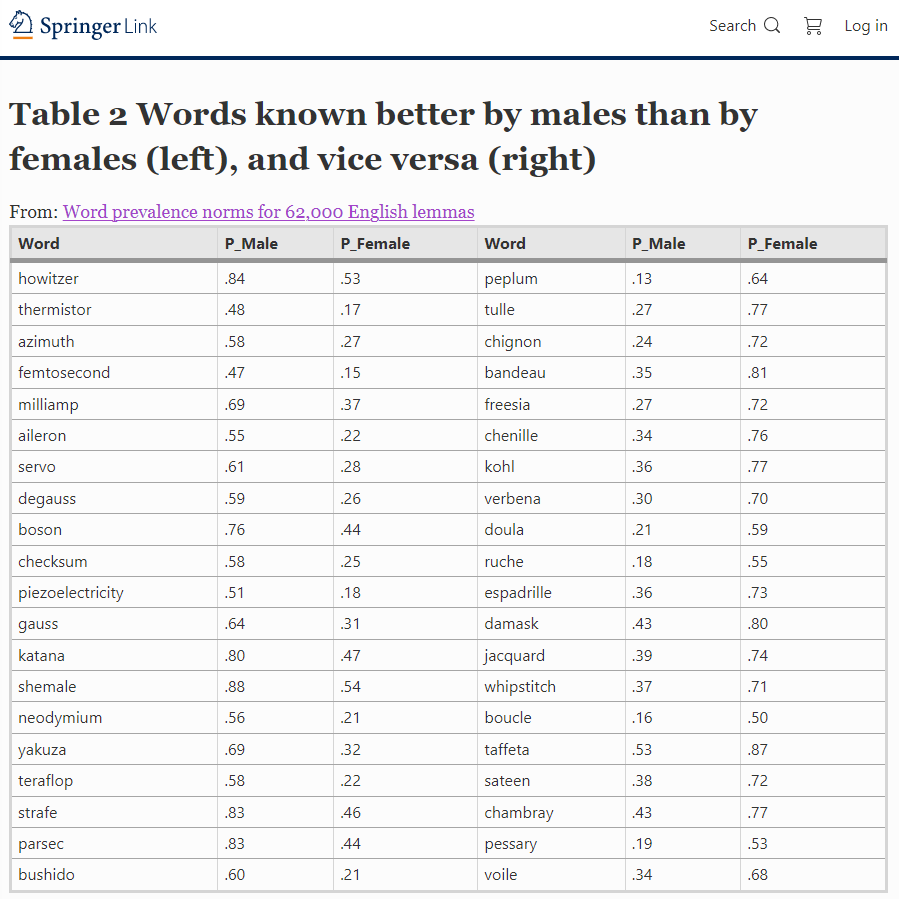Click the right Word column header
The image size is (899, 899).
pyautogui.click(x=505, y=244)
